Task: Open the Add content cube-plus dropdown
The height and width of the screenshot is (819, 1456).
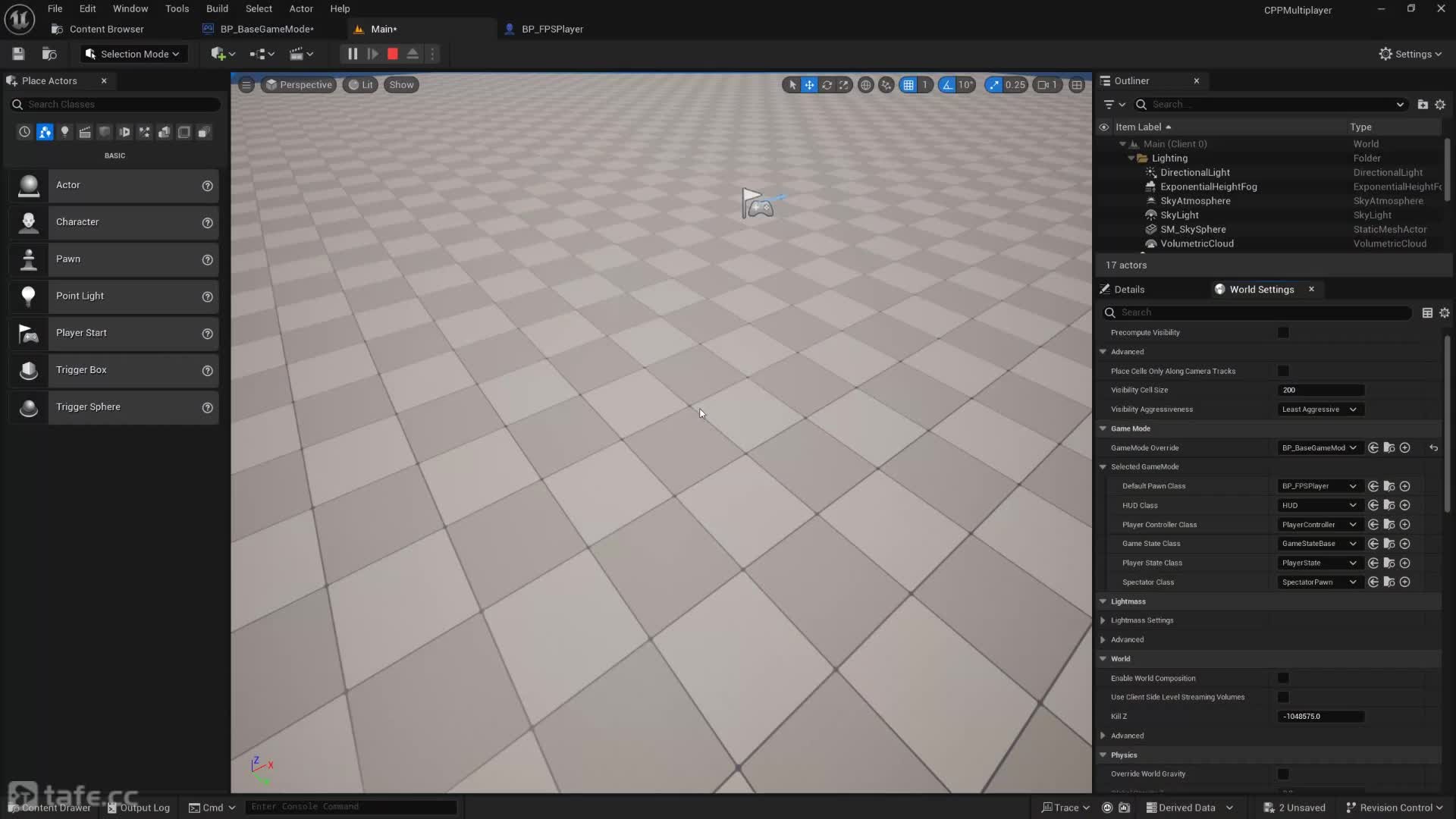Action: [223, 54]
